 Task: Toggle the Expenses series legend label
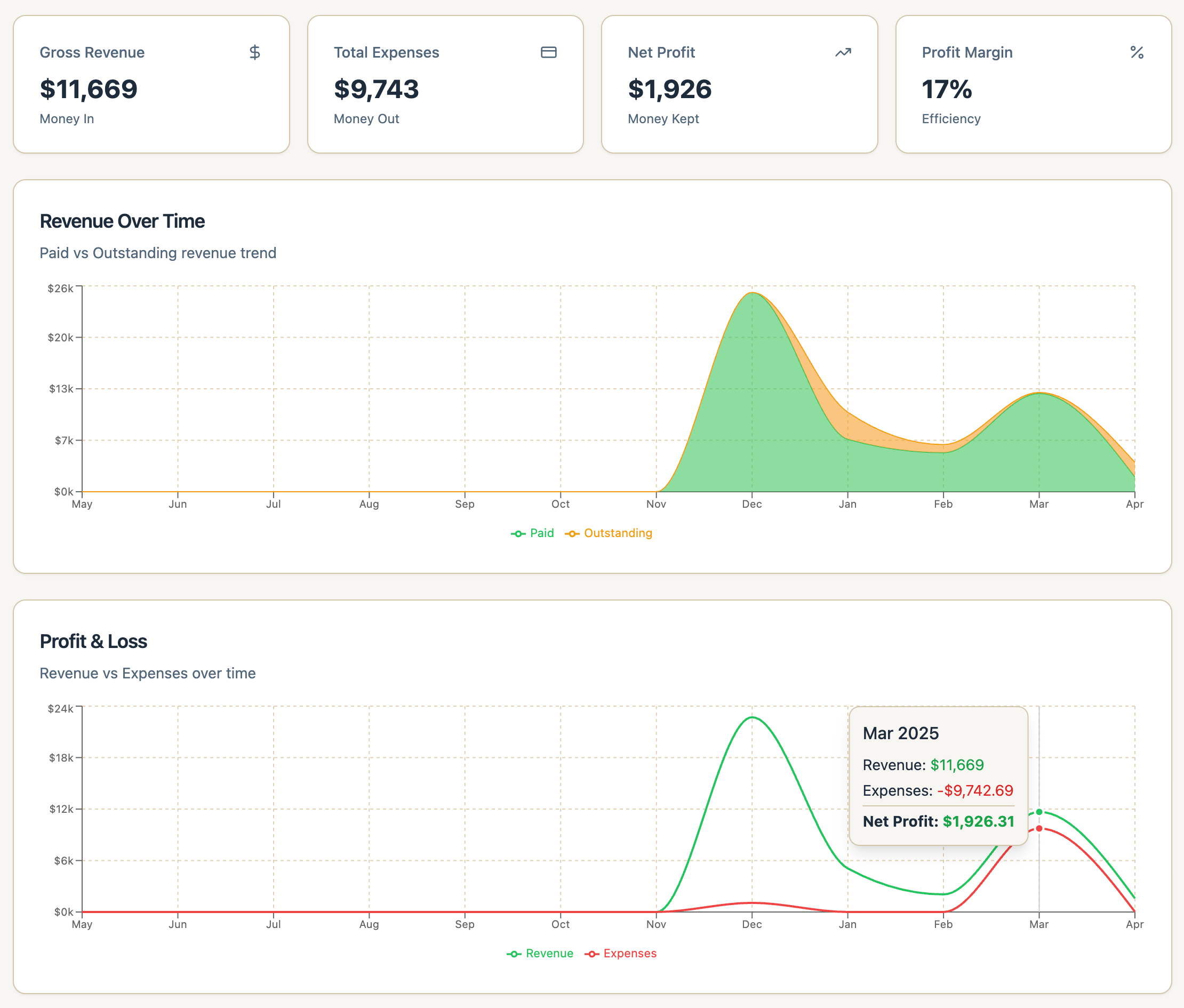pos(630,953)
